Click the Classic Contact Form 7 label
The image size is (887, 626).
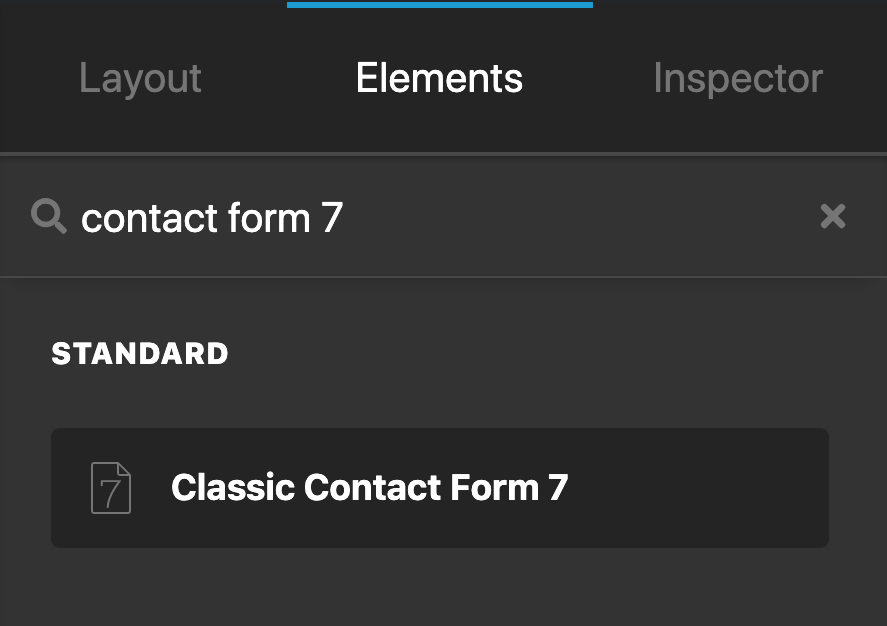click(x=370, y=488)
